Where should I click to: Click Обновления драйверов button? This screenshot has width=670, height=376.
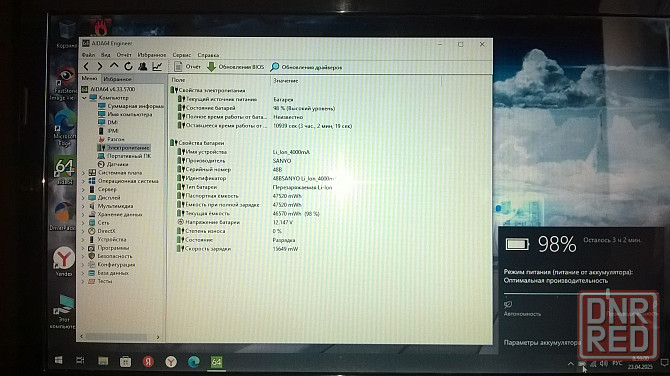point(306,67)
